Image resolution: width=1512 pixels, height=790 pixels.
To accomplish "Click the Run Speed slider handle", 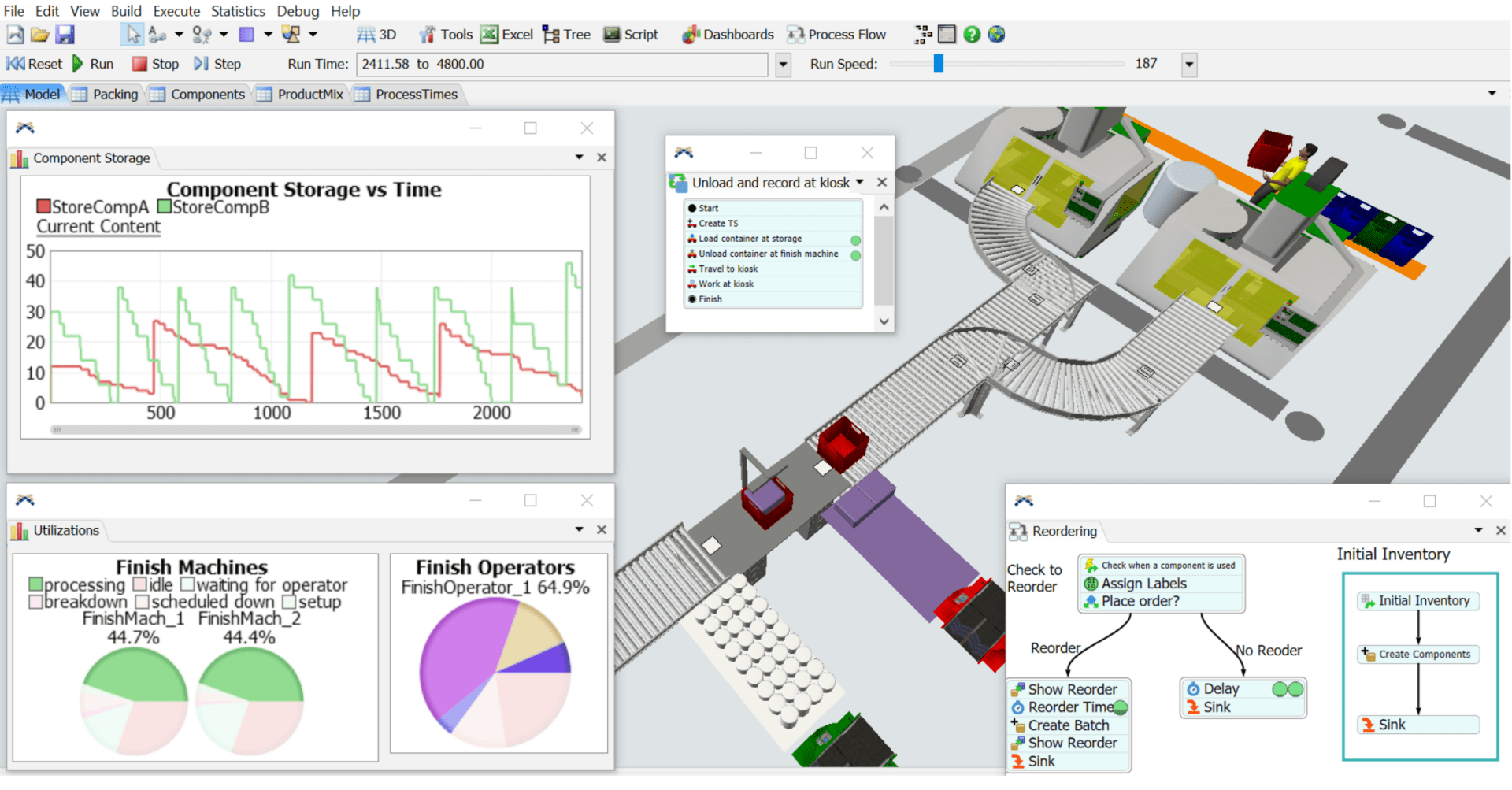I will tap(938, 64).
